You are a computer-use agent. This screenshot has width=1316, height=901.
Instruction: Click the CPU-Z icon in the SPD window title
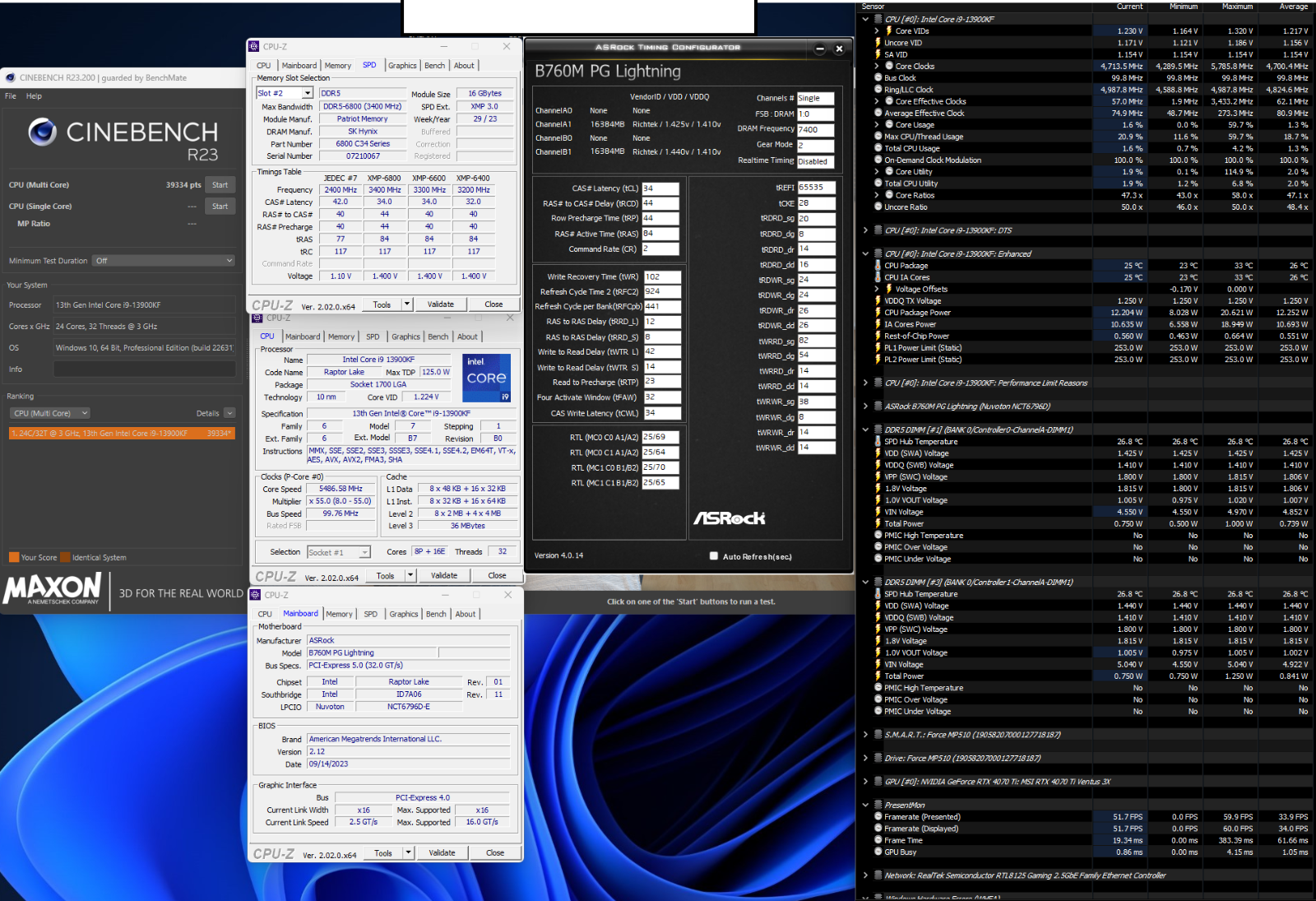pyautogui.click(x=254, y=46)
